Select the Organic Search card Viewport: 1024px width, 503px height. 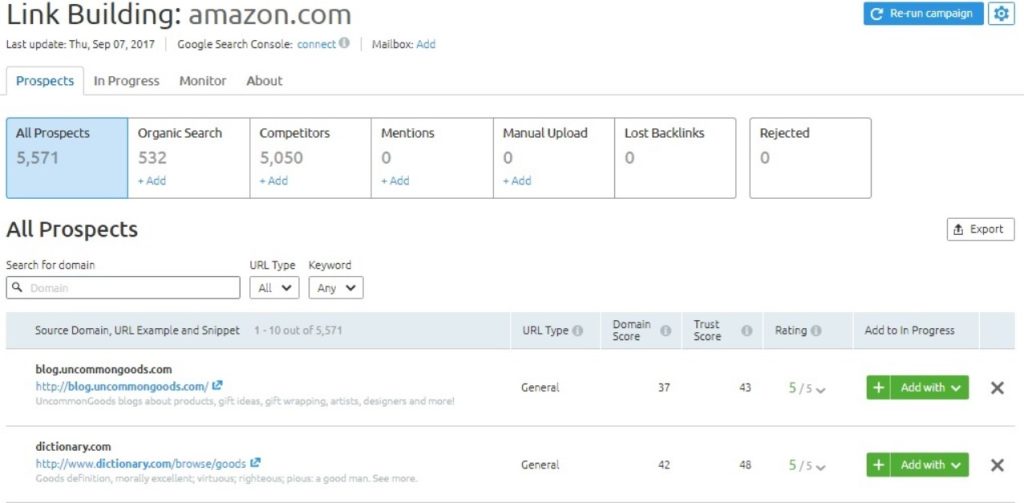189,158
